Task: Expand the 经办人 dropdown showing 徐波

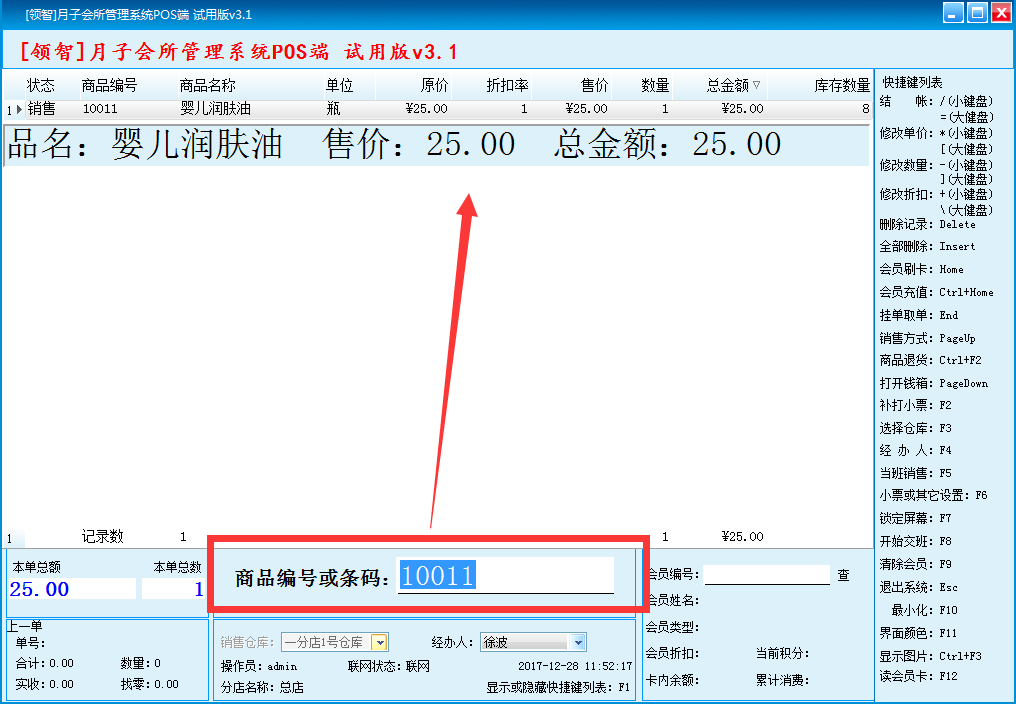Action: coord(579,642)
